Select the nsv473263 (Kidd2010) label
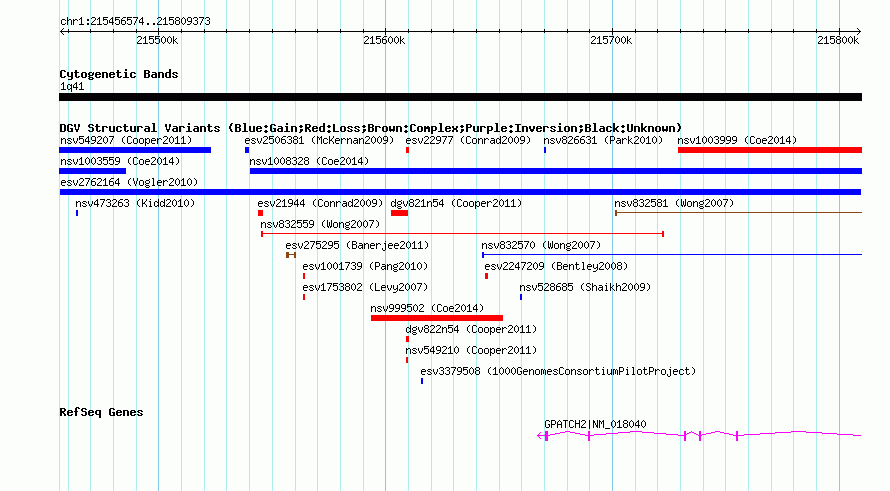Image resolution: width=890 pixels, height=491 pixels. click(x=135, y=203)
